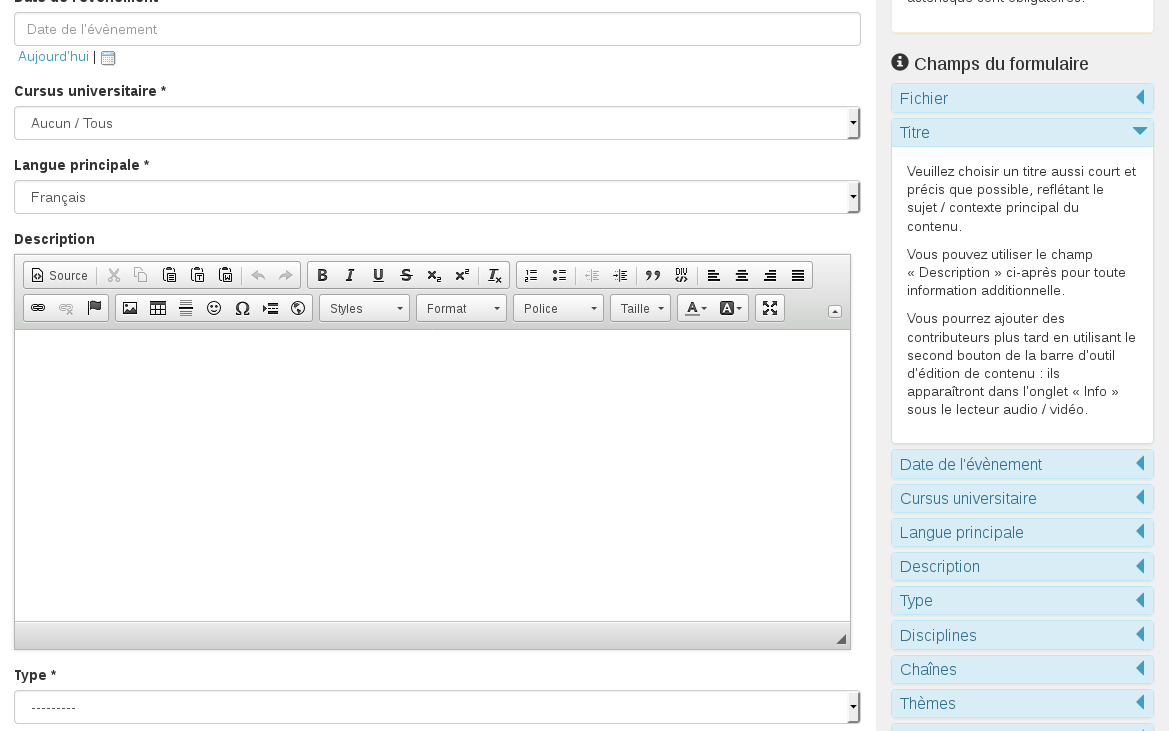Click the insert link icon
The image size is (1169, 731).
click(38, 308)
